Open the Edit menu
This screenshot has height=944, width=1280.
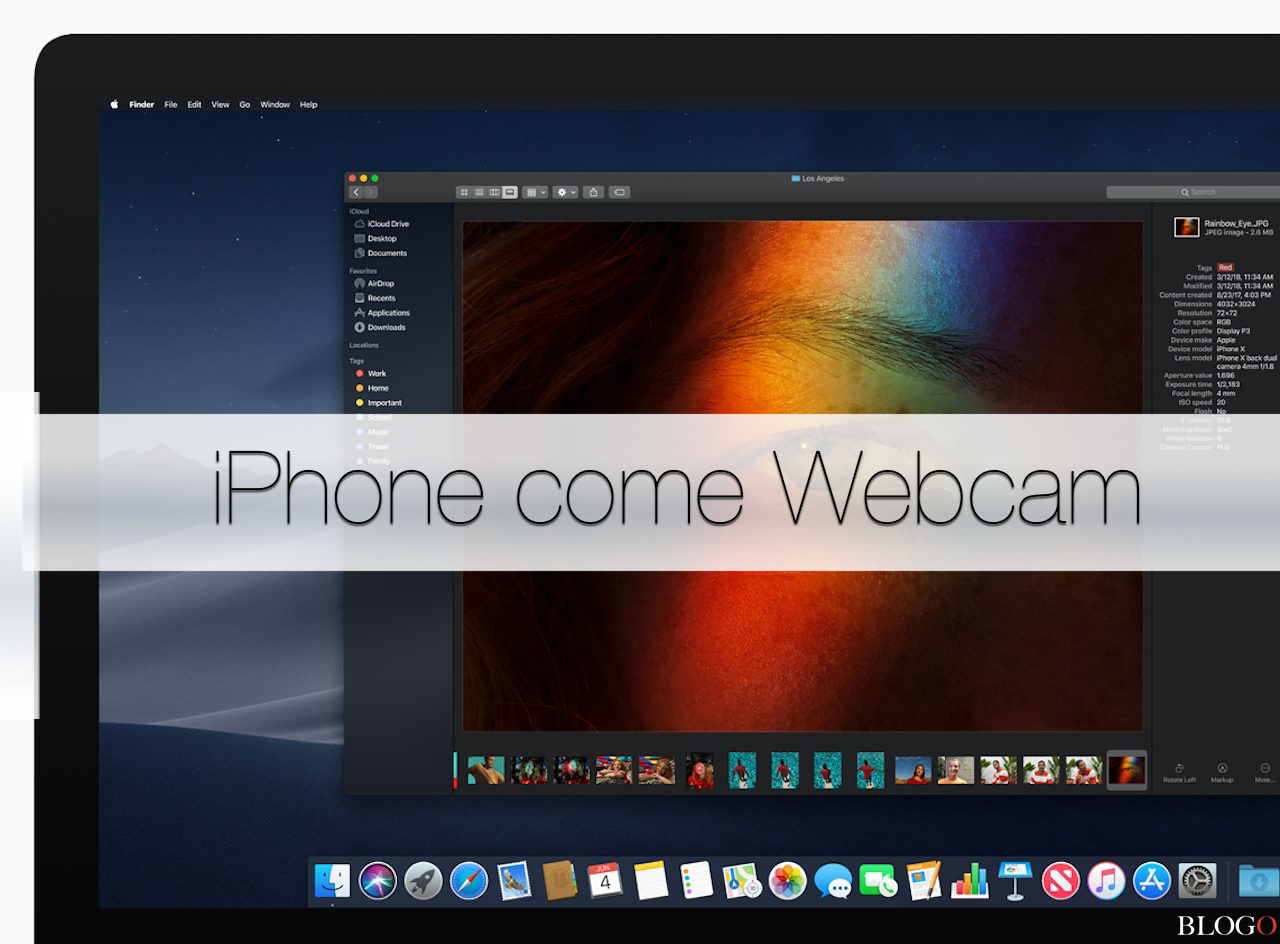[194, 104]
